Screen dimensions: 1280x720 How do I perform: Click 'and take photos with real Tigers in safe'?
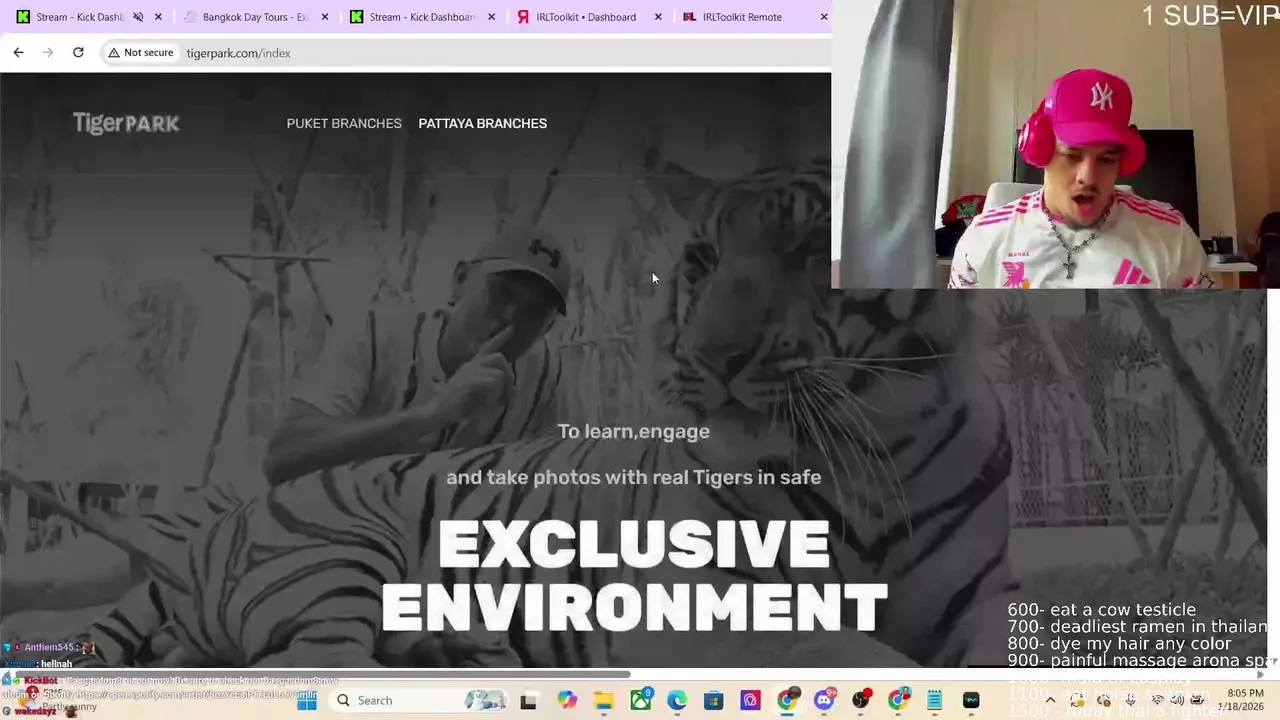click(633, 477)
